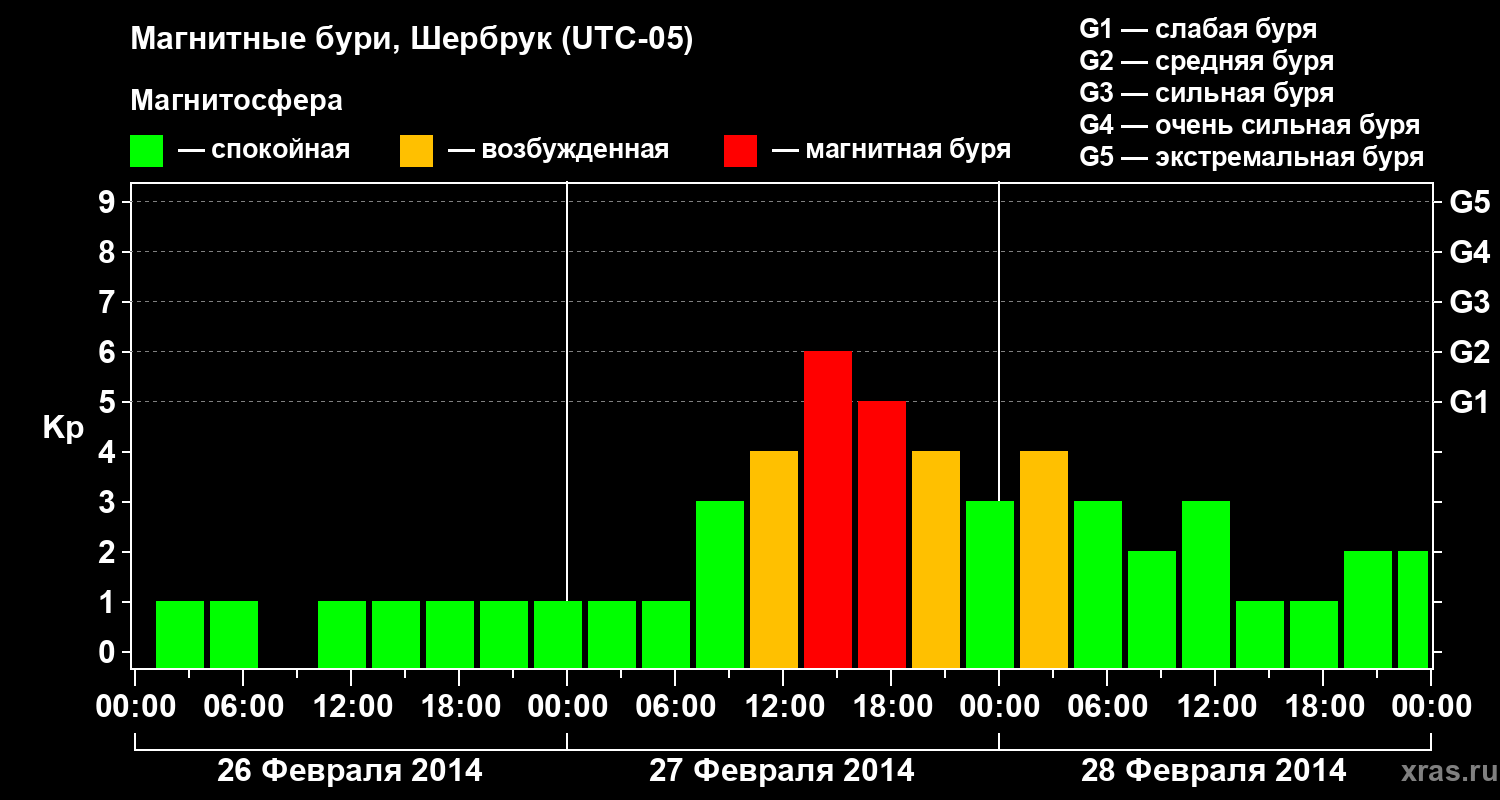Click the red 'магнитная буря' legend swatch

click(x=741, y=151)
